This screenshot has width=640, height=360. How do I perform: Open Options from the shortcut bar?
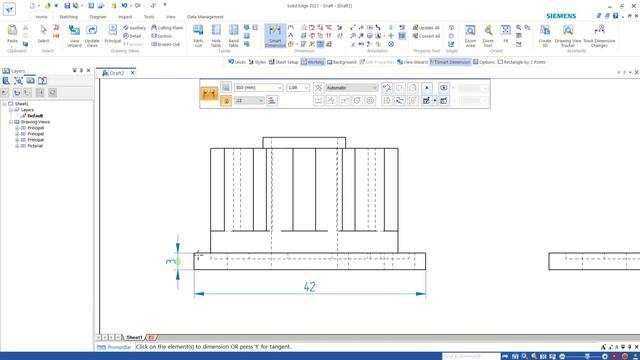tap(484, 62)
